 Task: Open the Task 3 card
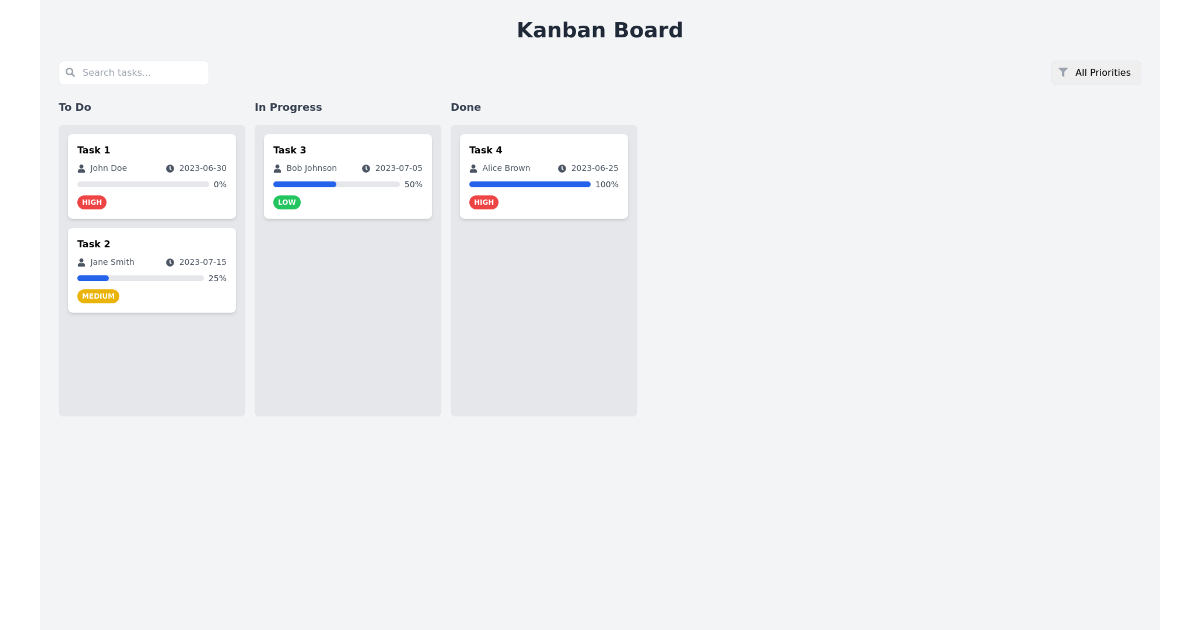pyautogui.click(x=347, y=175)
